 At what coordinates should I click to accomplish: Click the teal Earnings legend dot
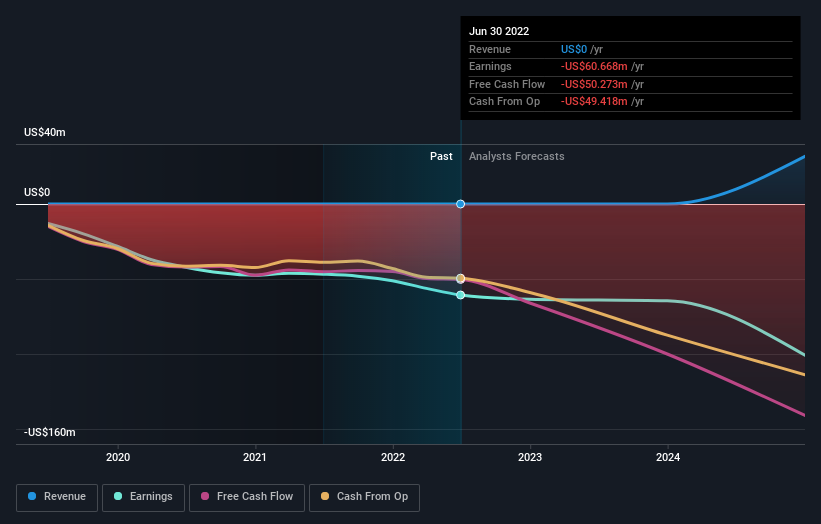(118, 496)
